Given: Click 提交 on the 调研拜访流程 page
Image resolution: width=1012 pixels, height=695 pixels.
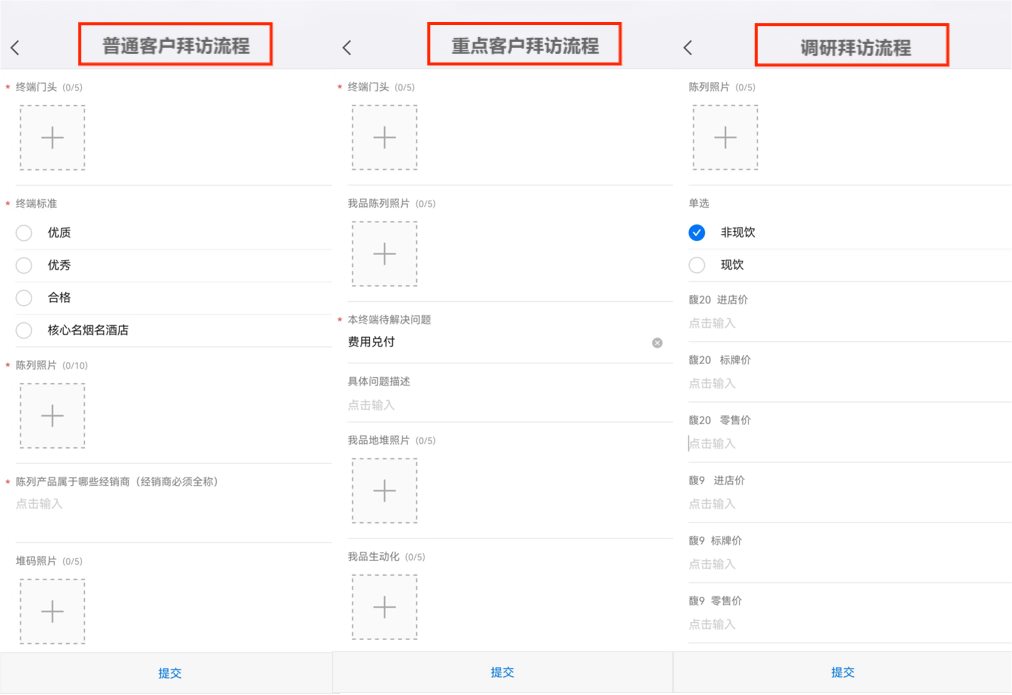Looking at the screenshot, I should (843, 673).
